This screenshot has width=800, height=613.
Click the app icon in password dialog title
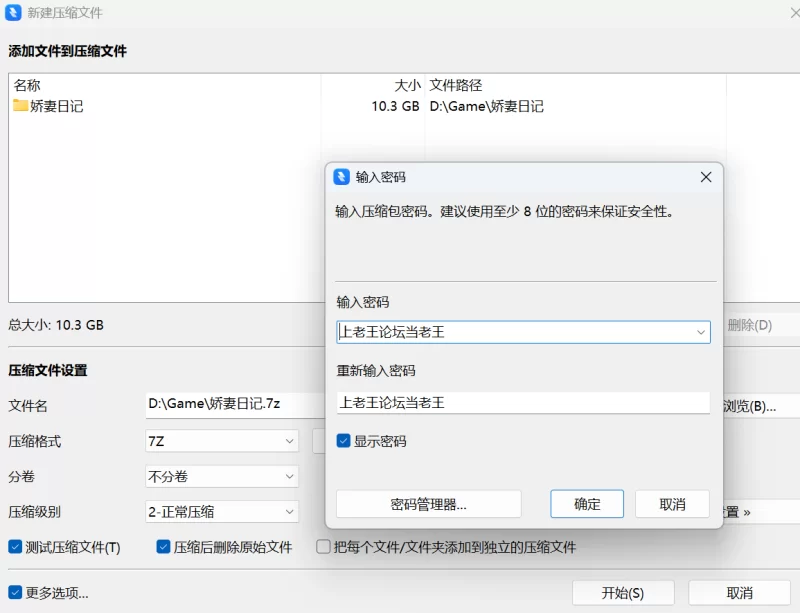pyautogui.click(x=341, y=177)
